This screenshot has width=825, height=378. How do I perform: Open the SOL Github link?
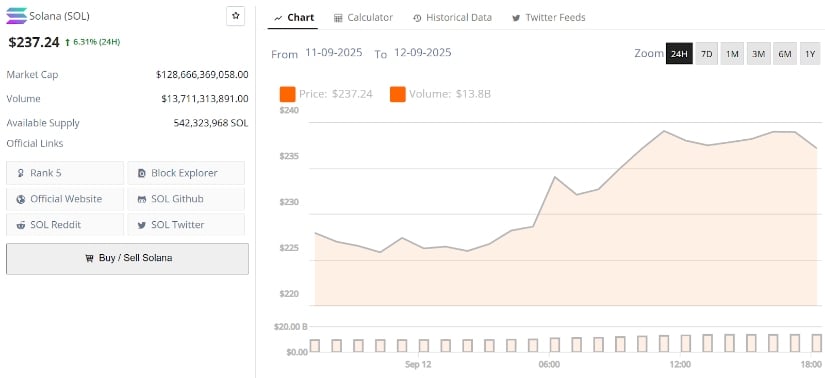coord(186,199)
